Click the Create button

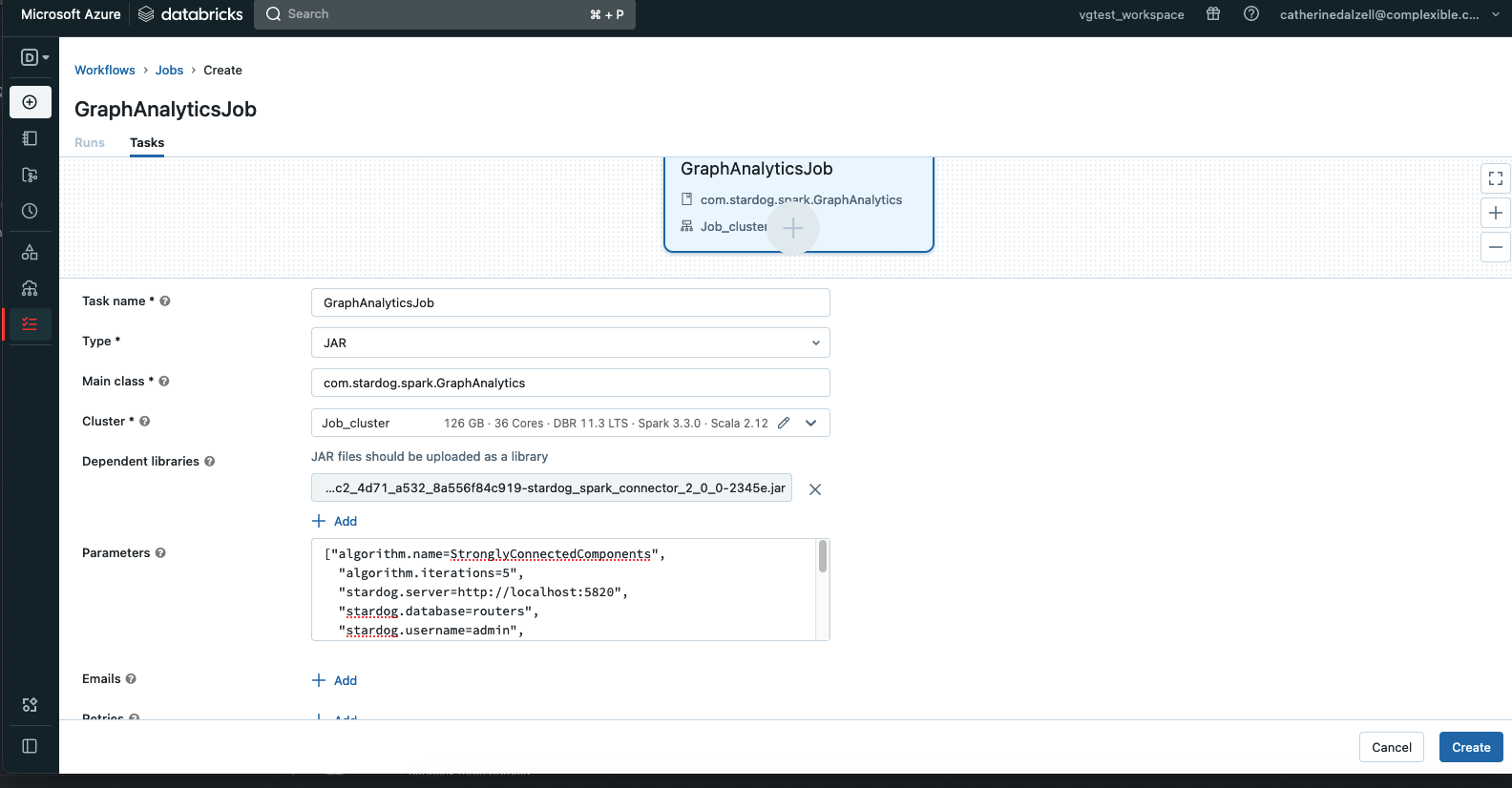[1470, 747]
